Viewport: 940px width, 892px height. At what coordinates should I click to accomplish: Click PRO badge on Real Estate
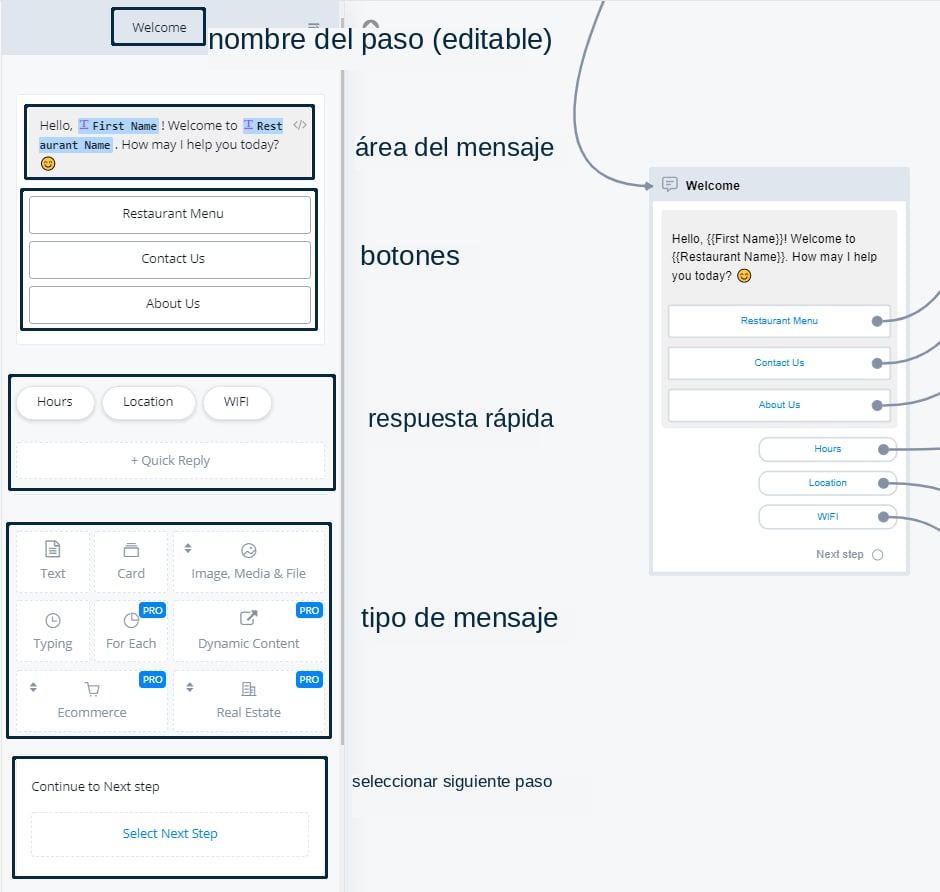309,679
